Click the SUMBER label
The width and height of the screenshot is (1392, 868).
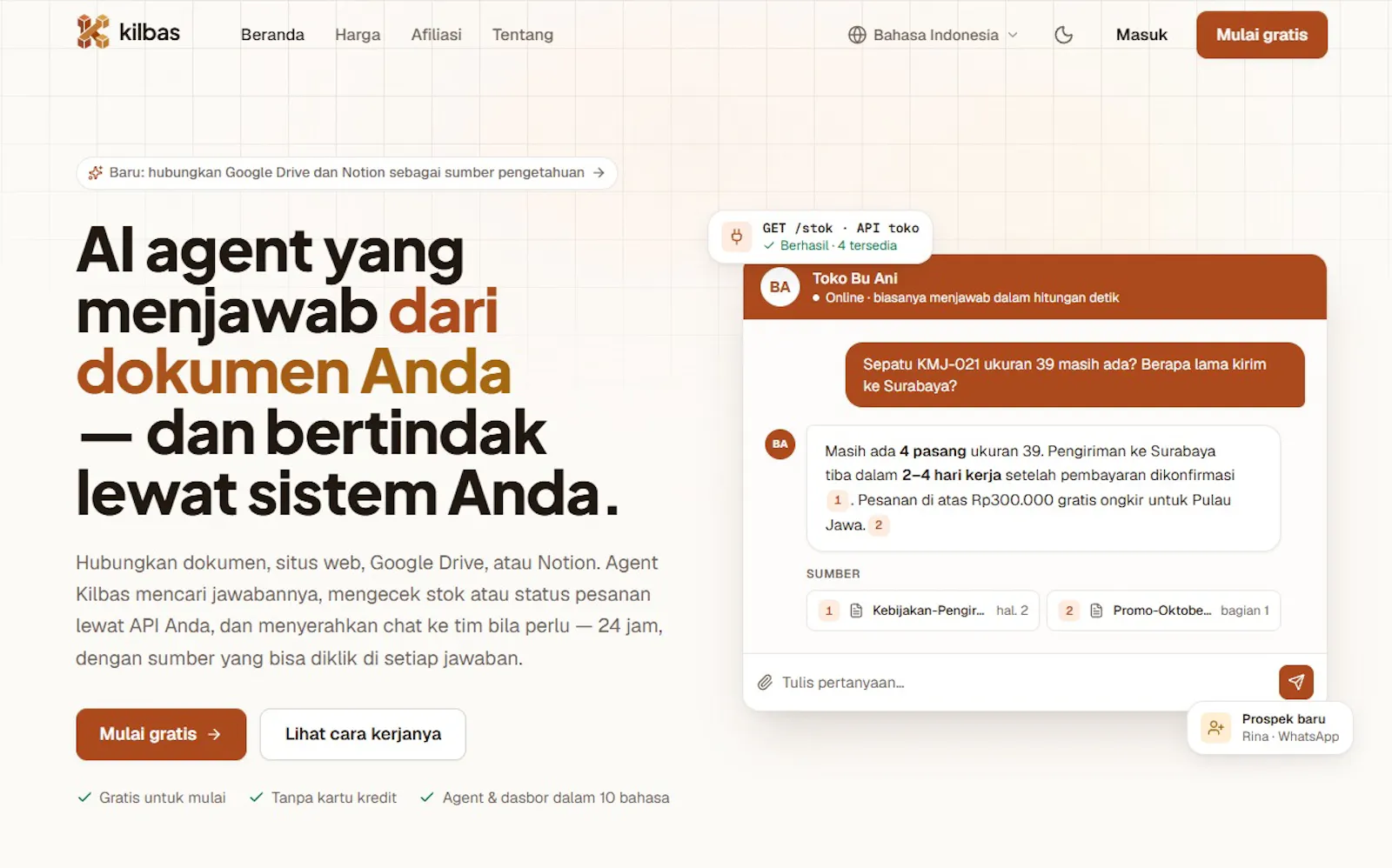pos(833,574)
